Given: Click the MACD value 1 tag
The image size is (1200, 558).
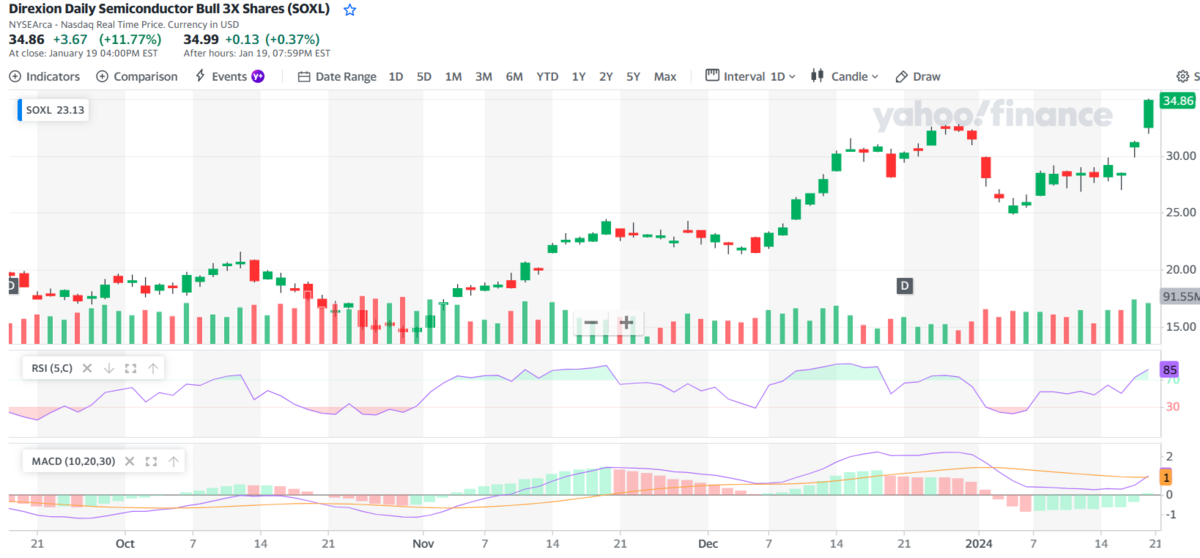Looking at the screenshot, I should (1167, 478).
